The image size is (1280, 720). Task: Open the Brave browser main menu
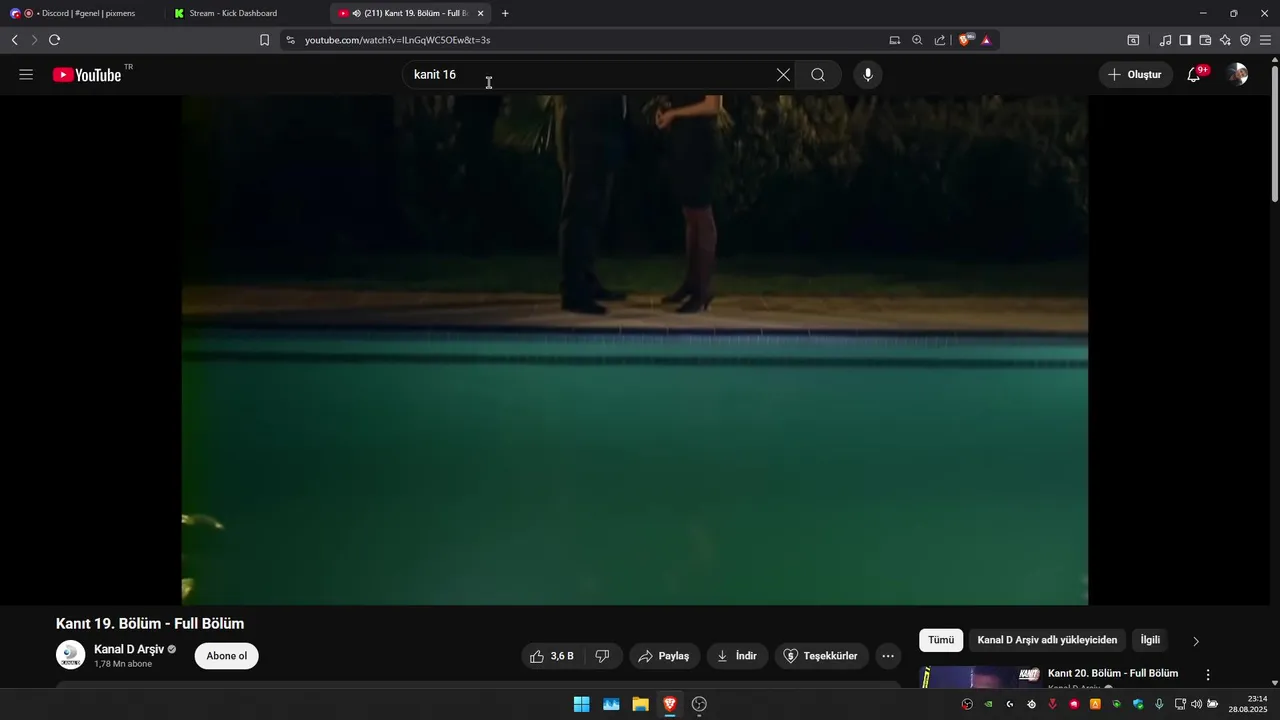point(1265,40)
